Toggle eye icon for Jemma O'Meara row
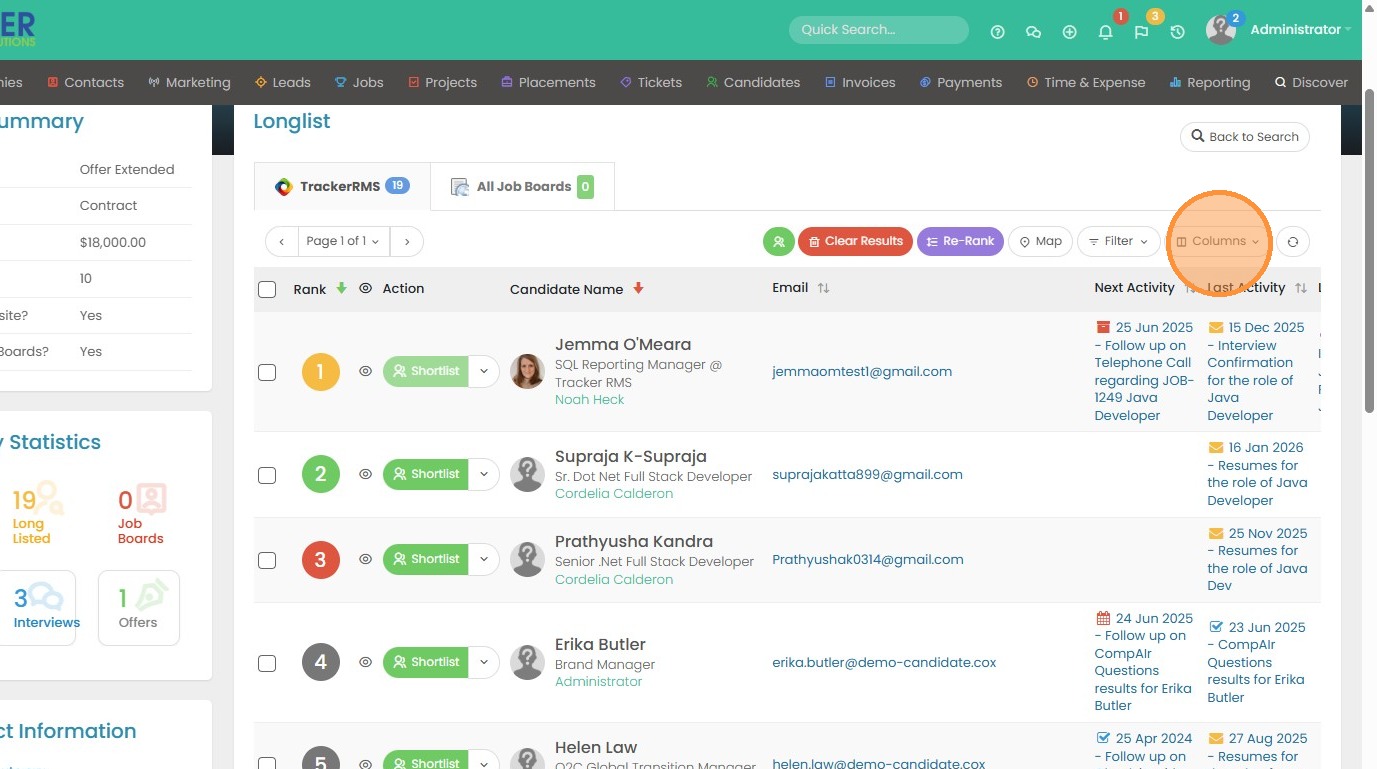The width and height of the screenshot is (1377, 769). [x=366, y=371]
